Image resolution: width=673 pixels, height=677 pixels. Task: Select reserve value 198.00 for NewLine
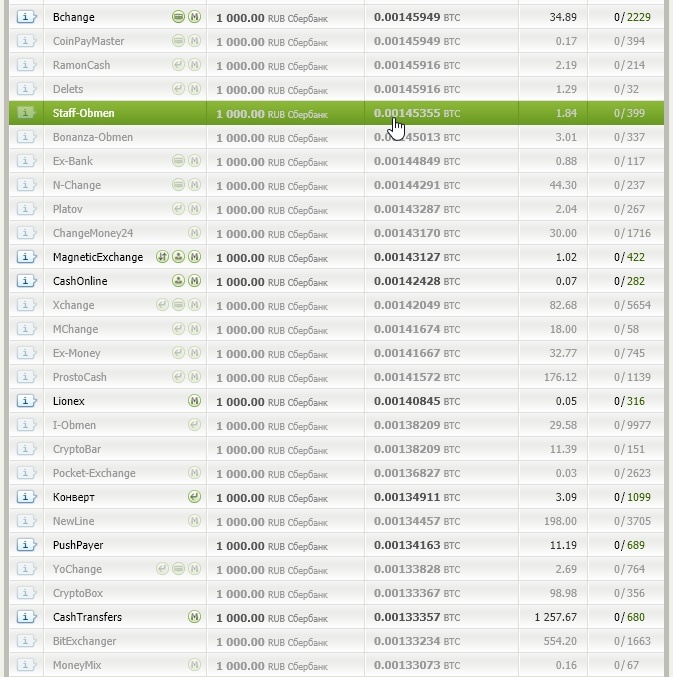560,521
